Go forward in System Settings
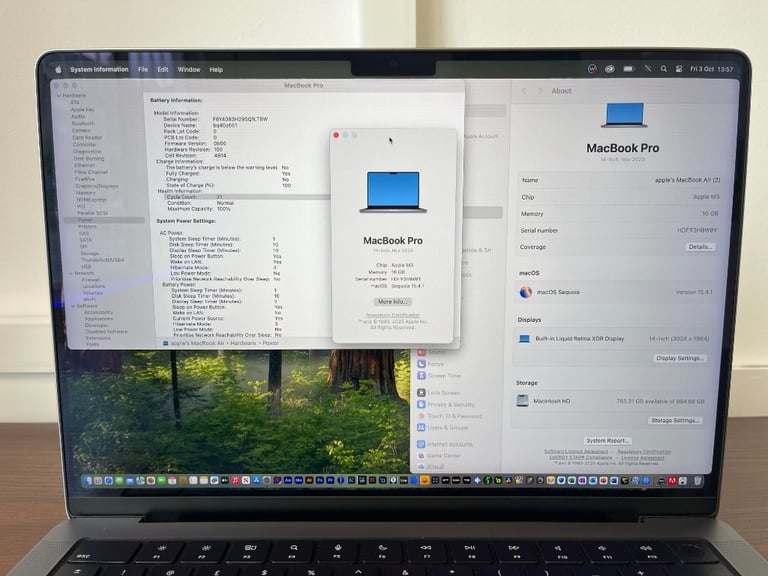Screen dimensions: 768x576 [x=540, y=91]
